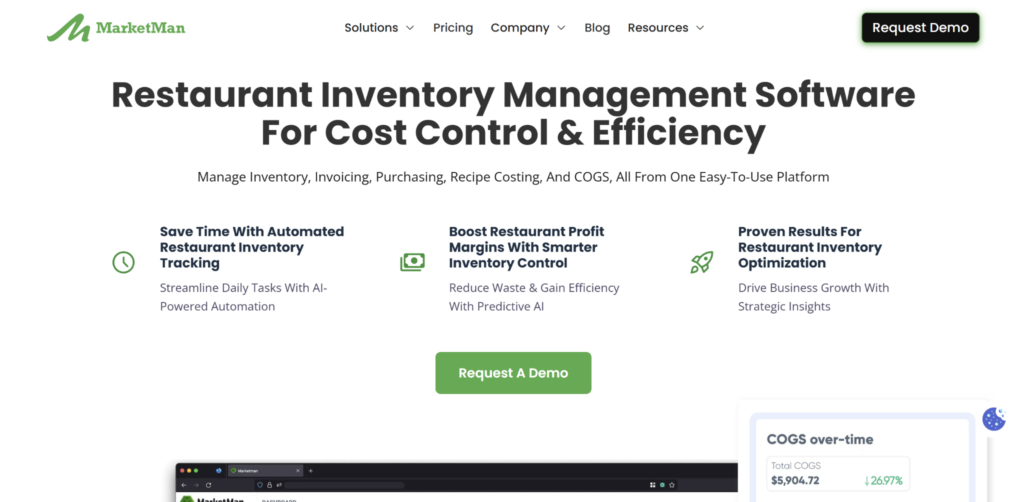
Task: Expand the Solutions dropdown chevron
Action: (409, 28)
